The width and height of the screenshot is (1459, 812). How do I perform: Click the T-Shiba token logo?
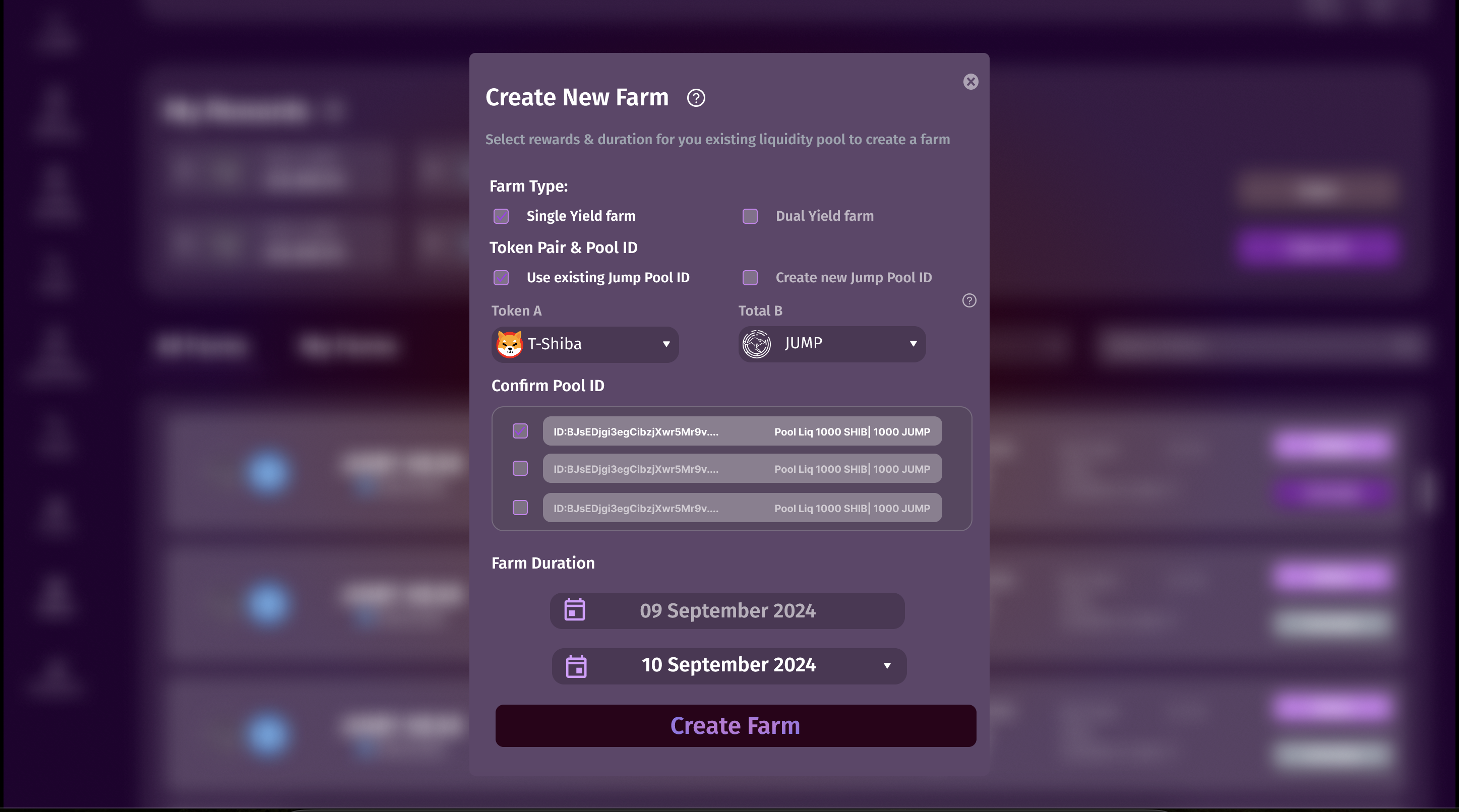pos(509,344)
